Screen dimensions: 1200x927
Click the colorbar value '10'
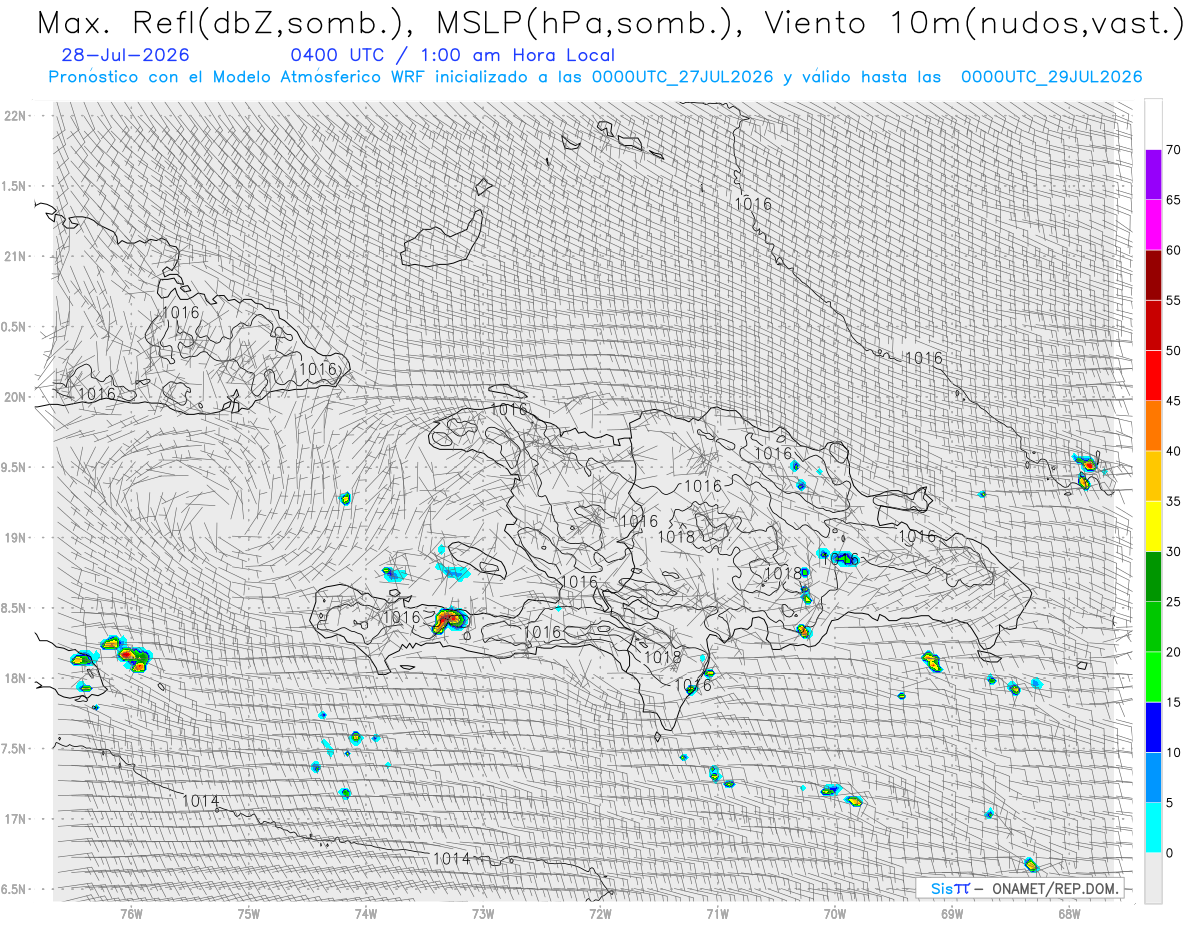(x=1173, y=752)
